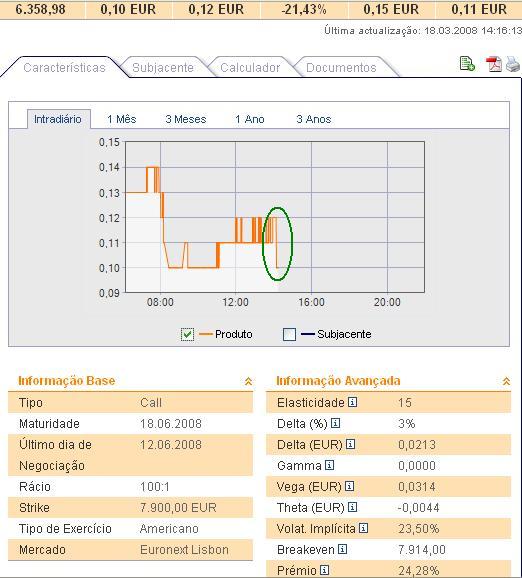Open the PDF document icon
Image resolution: width=522 pixels, height=578 pixels.
(494, 64)
